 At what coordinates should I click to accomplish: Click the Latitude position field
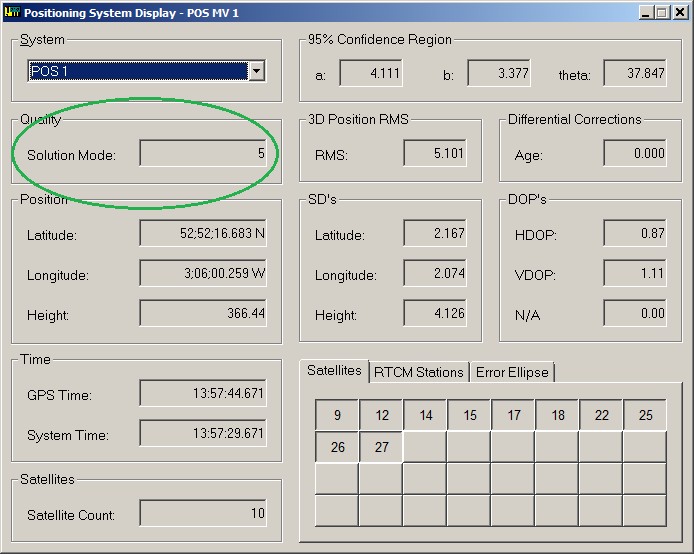point(203,233)
